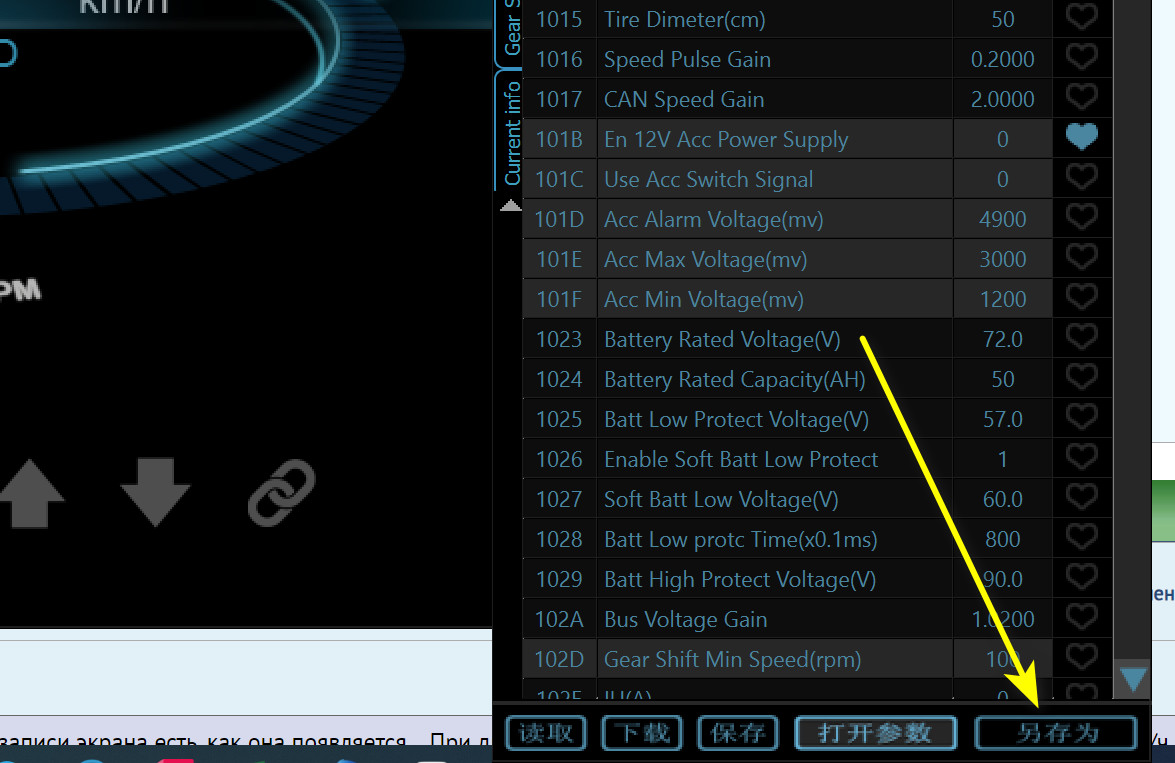Image resolution: width=1175 pixels, height=763 pixels.
Task: Switch to the Gear vertical tab
Action: (510, 30)
